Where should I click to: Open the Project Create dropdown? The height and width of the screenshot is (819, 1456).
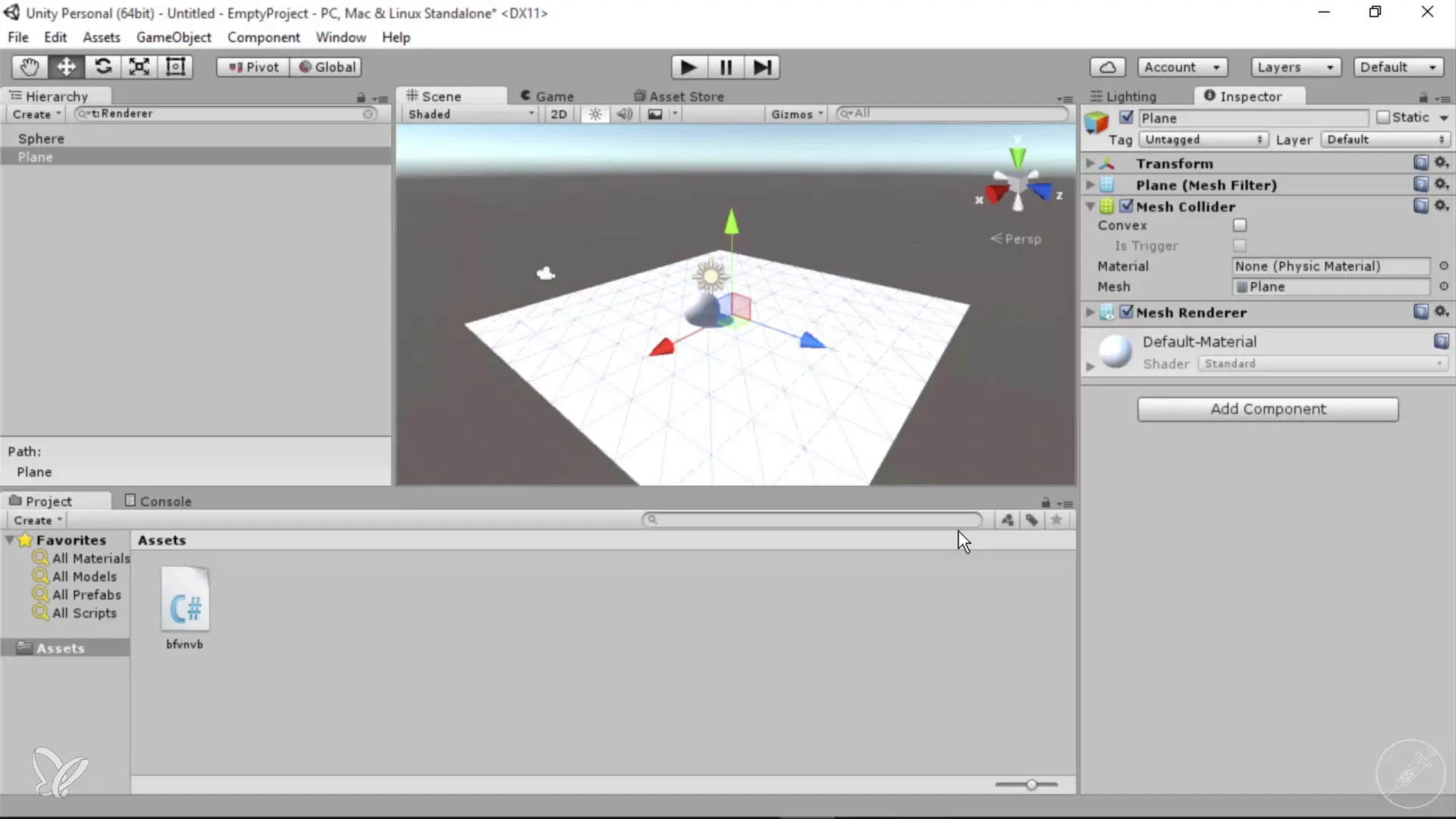click(x=38, y=520)
